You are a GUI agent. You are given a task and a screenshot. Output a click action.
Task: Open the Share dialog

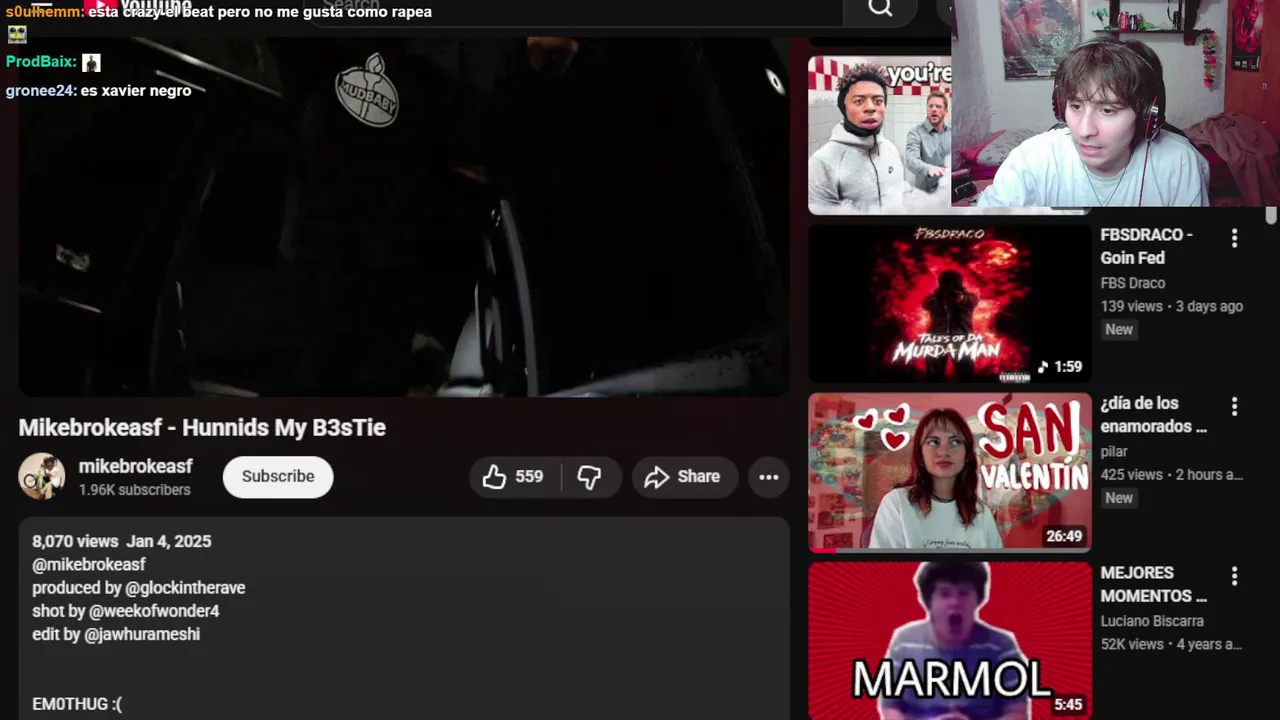point(683,477)
